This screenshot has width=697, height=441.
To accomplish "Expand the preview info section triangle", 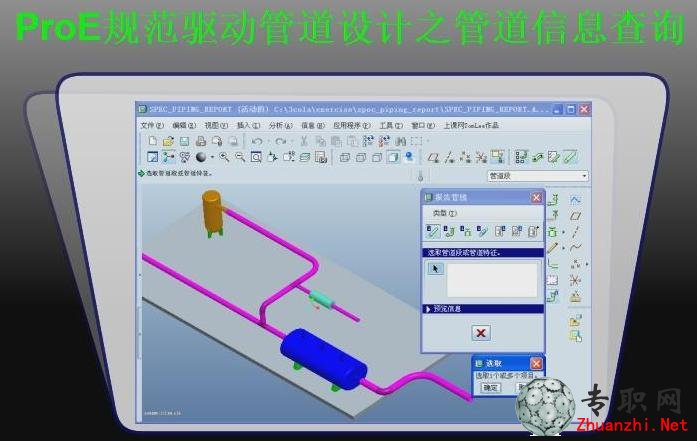I will click(428, 309).
